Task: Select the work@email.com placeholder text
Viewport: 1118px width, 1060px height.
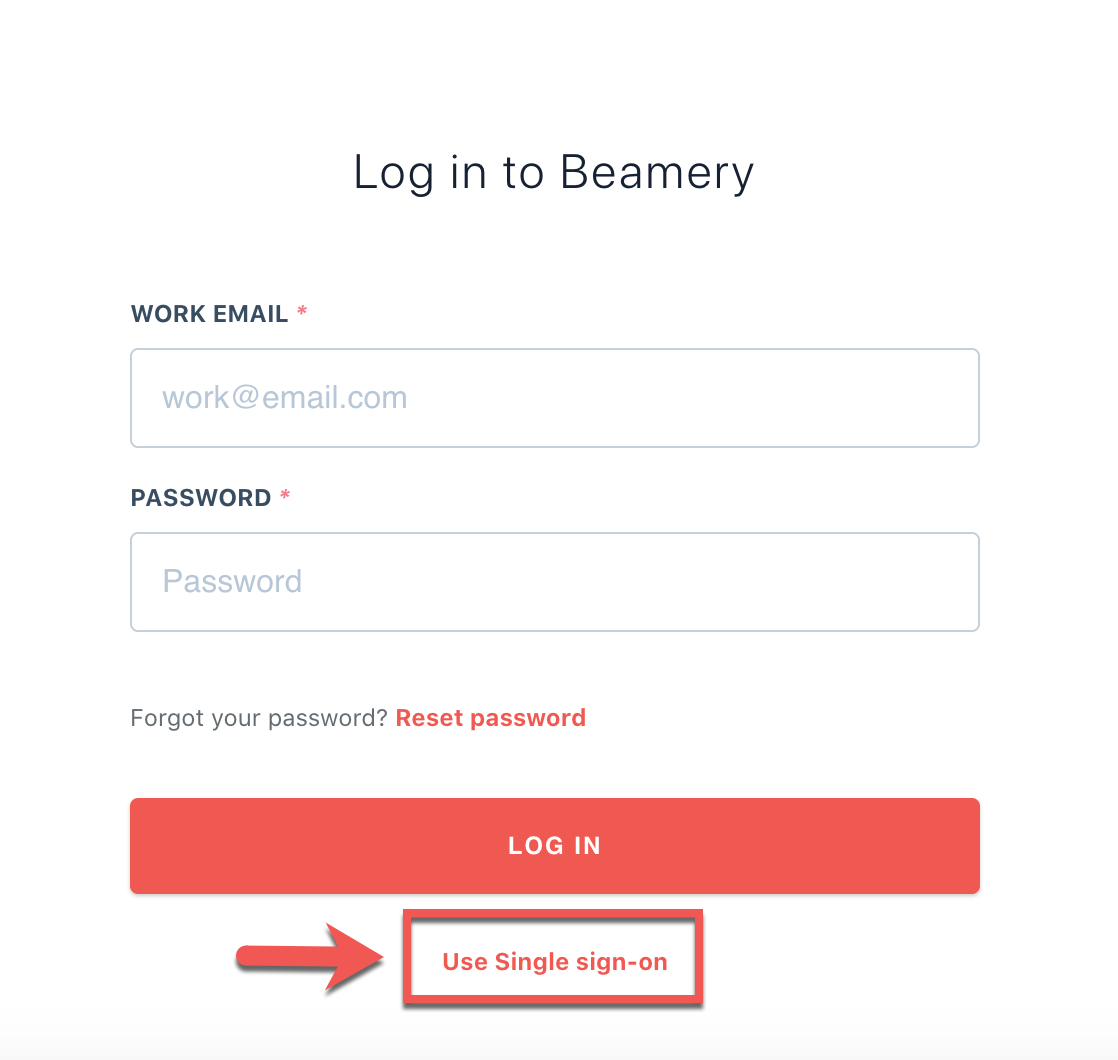Action: pyautogui.click(x=285, y=398)
